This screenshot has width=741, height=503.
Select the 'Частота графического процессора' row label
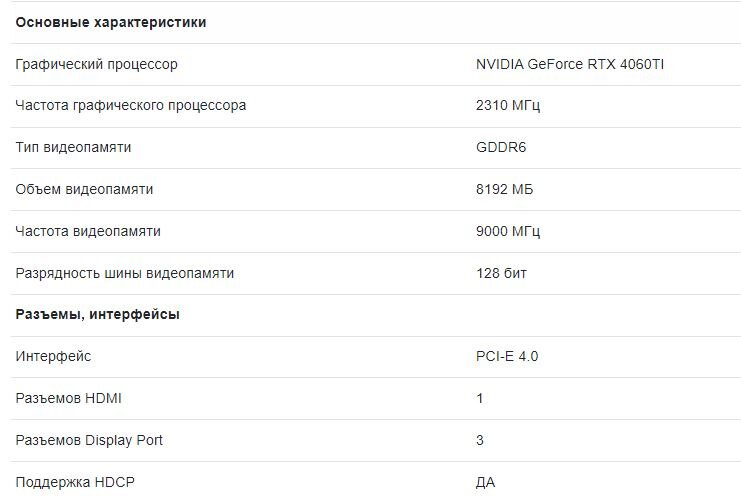coord(130,105)
